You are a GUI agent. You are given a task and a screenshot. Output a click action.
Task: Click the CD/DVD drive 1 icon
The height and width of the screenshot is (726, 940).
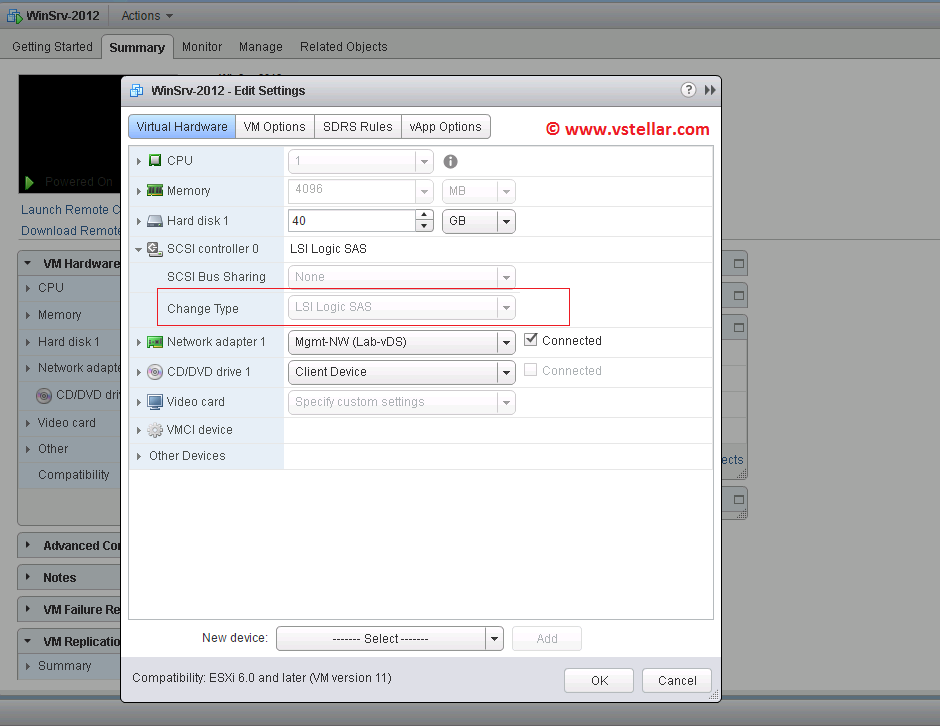(155, 372)
